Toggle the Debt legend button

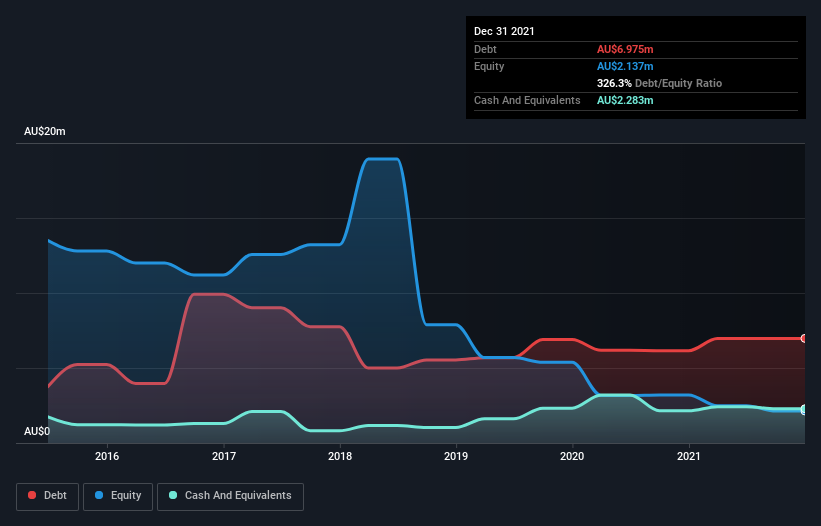click(x=48, y=496)
